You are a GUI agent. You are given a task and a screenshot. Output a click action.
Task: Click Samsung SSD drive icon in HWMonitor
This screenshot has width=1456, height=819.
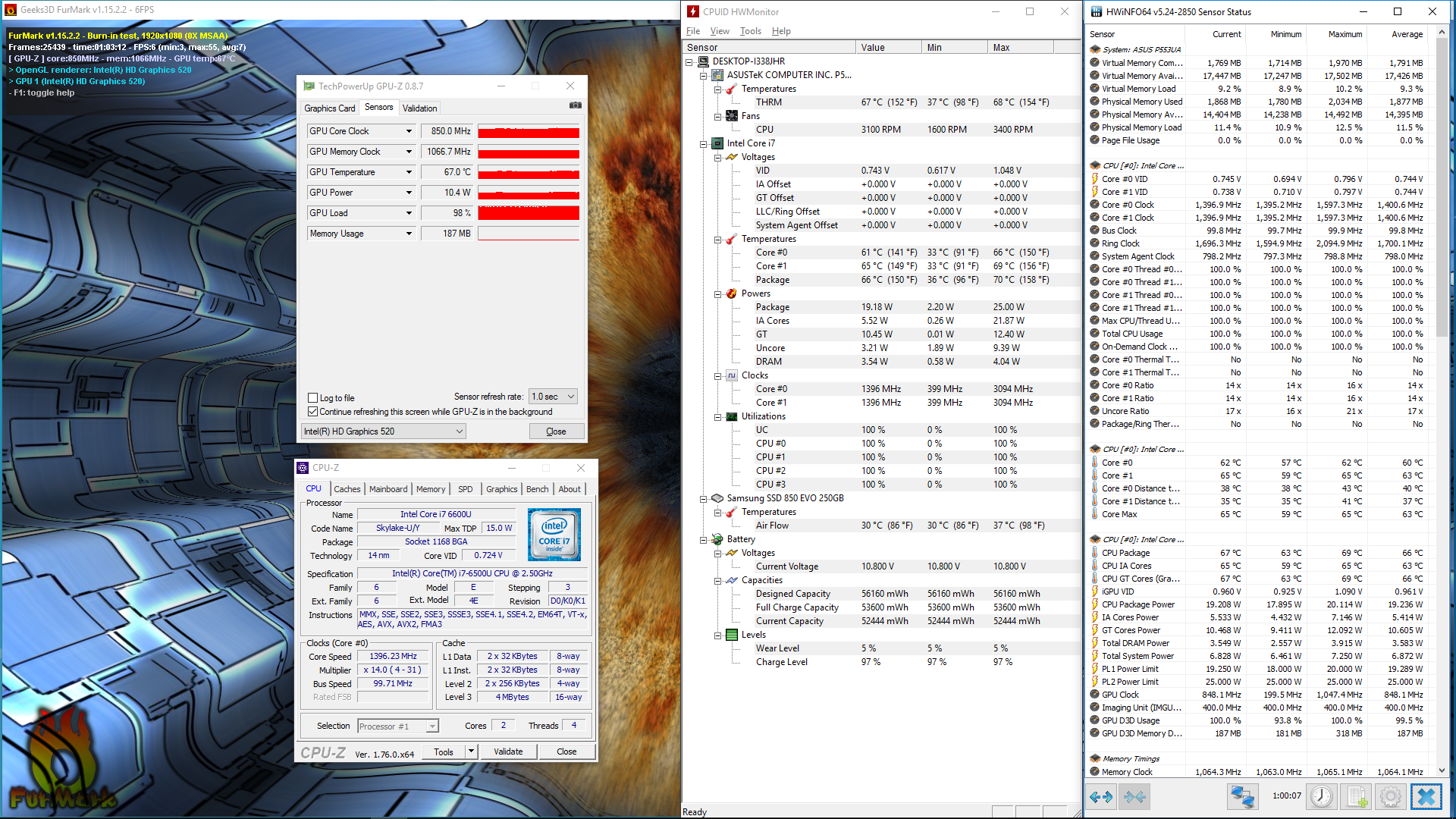click(x=717, y=498)
